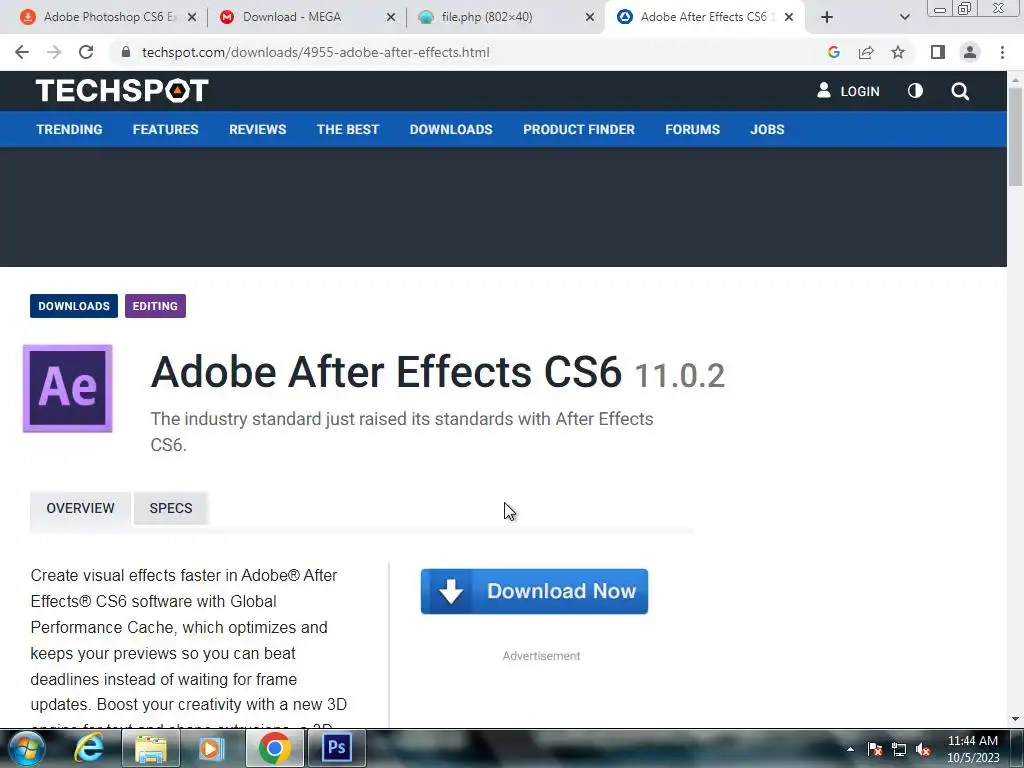Switch to Download - MEGA tab
The image size is (1024, 768).
[307, 17]
